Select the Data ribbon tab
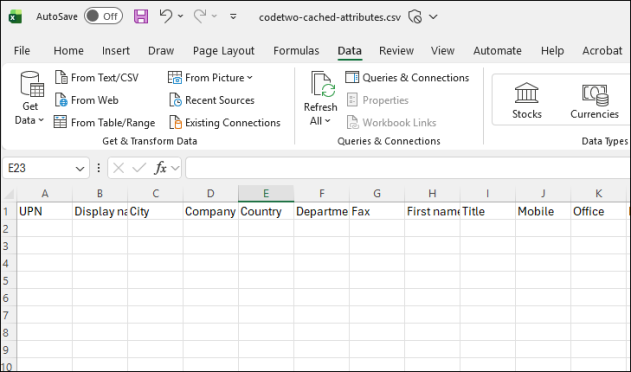631x372 pixels. [x=349, y=51]
